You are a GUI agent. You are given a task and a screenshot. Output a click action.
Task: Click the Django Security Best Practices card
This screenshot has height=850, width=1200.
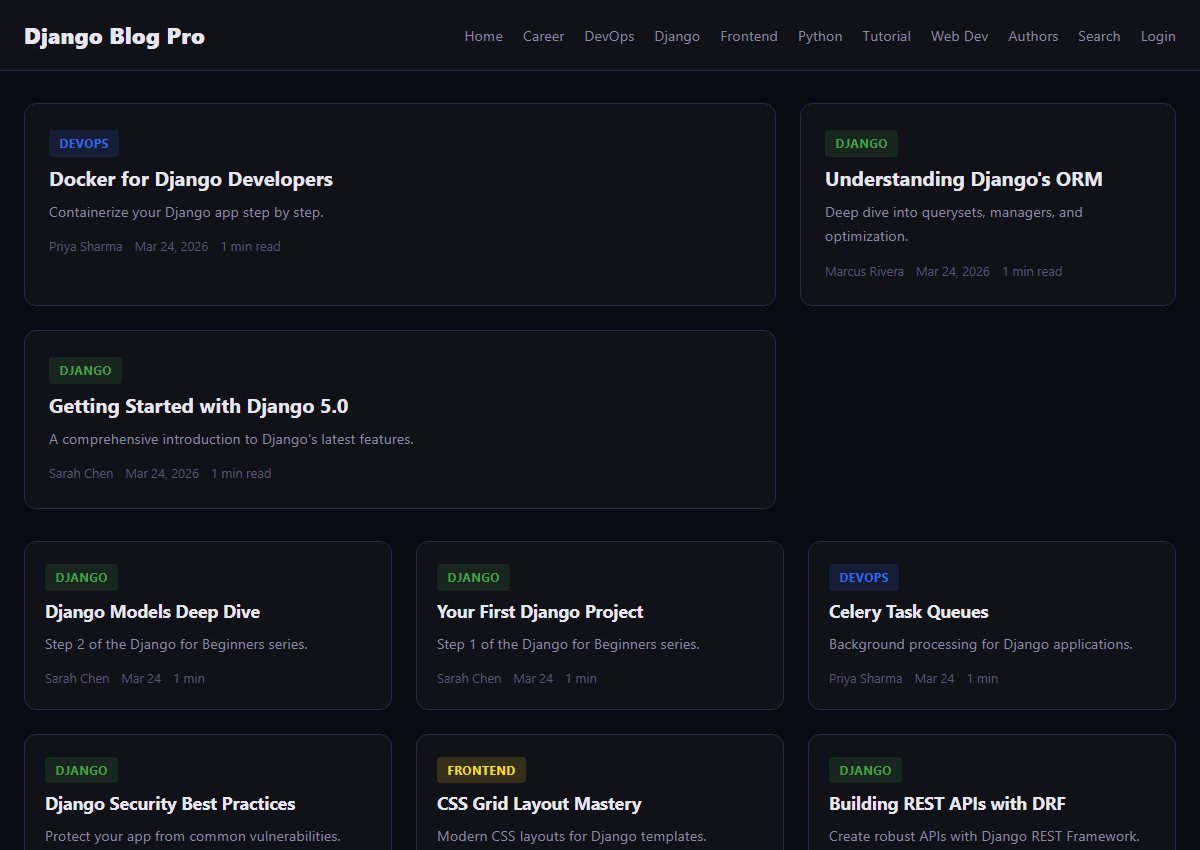pyautogui.click(x=170, y=803)
